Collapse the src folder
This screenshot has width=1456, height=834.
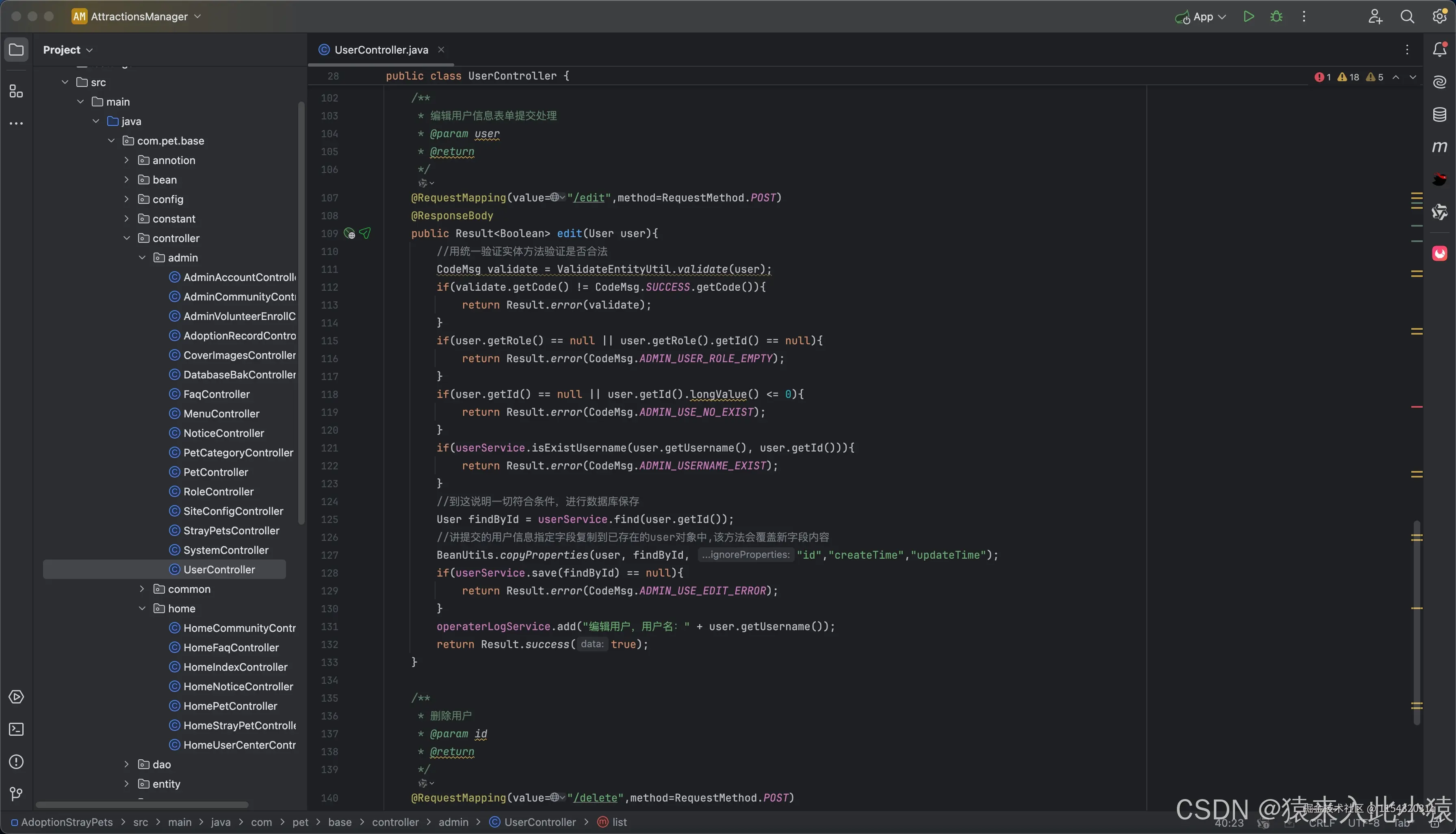pos(65,82)
